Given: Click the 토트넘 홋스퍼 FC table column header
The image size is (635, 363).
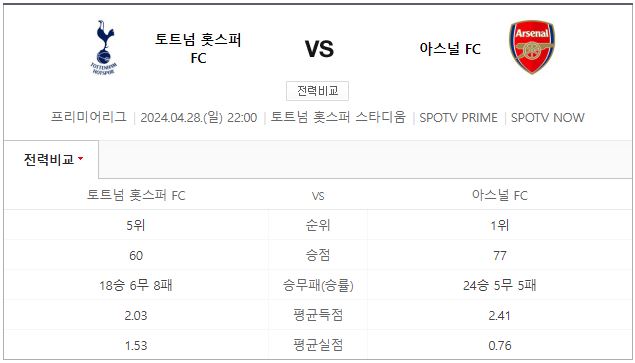Looking at the screenshot, I should 136,195.
